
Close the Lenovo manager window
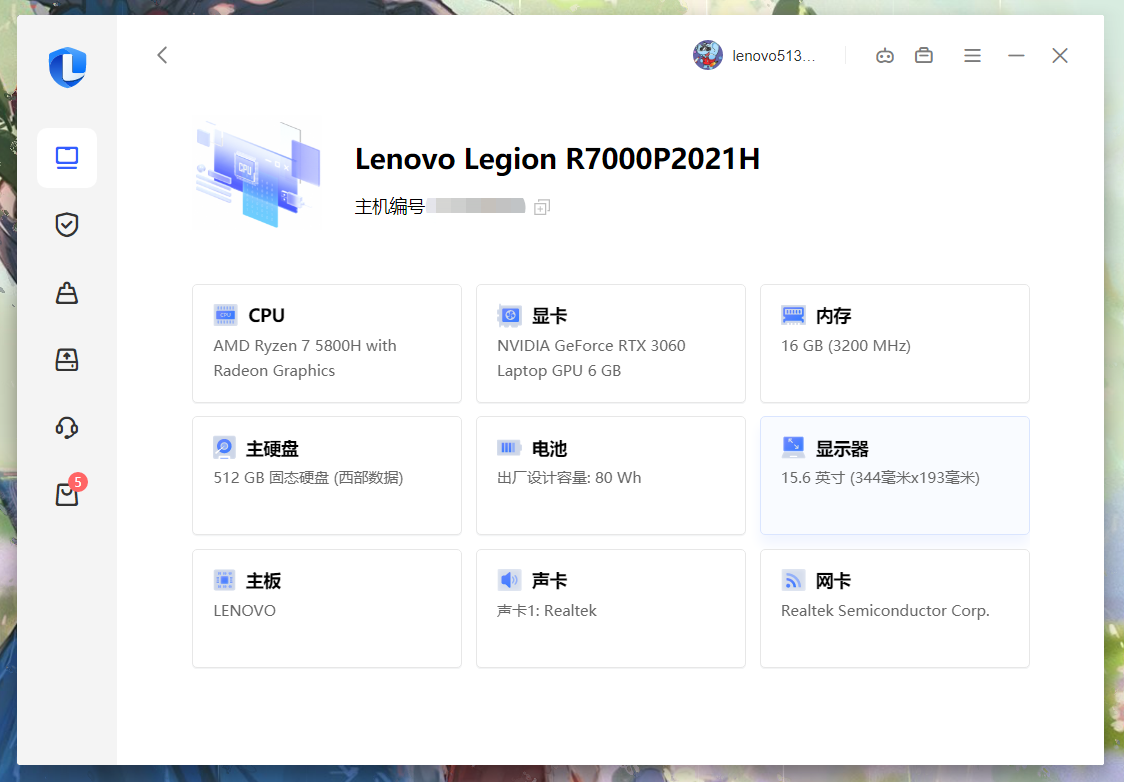(1059, 55)
